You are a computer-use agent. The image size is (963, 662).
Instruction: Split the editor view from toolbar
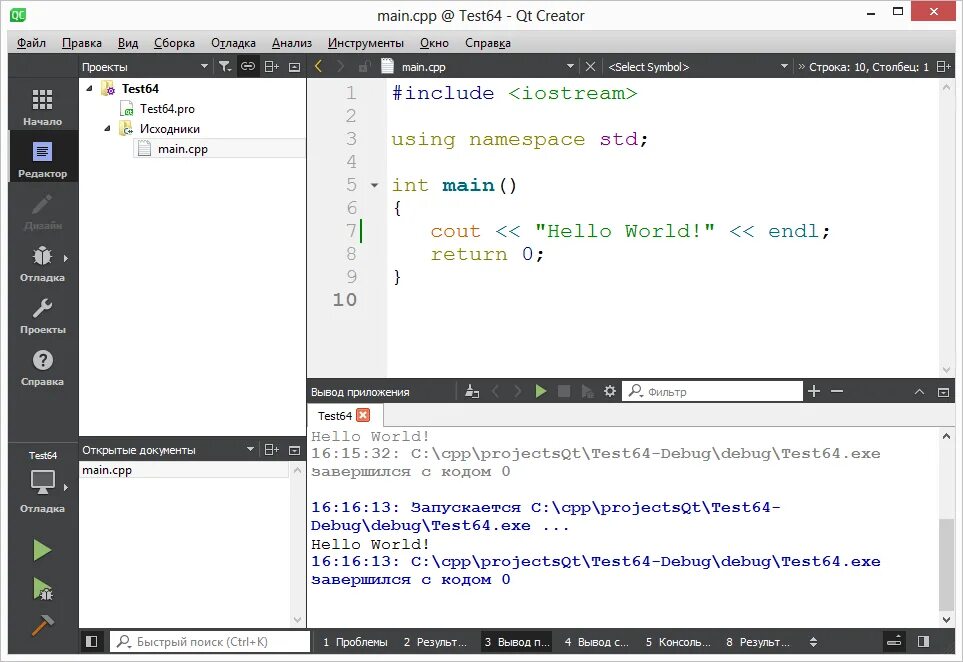point(943,66)
